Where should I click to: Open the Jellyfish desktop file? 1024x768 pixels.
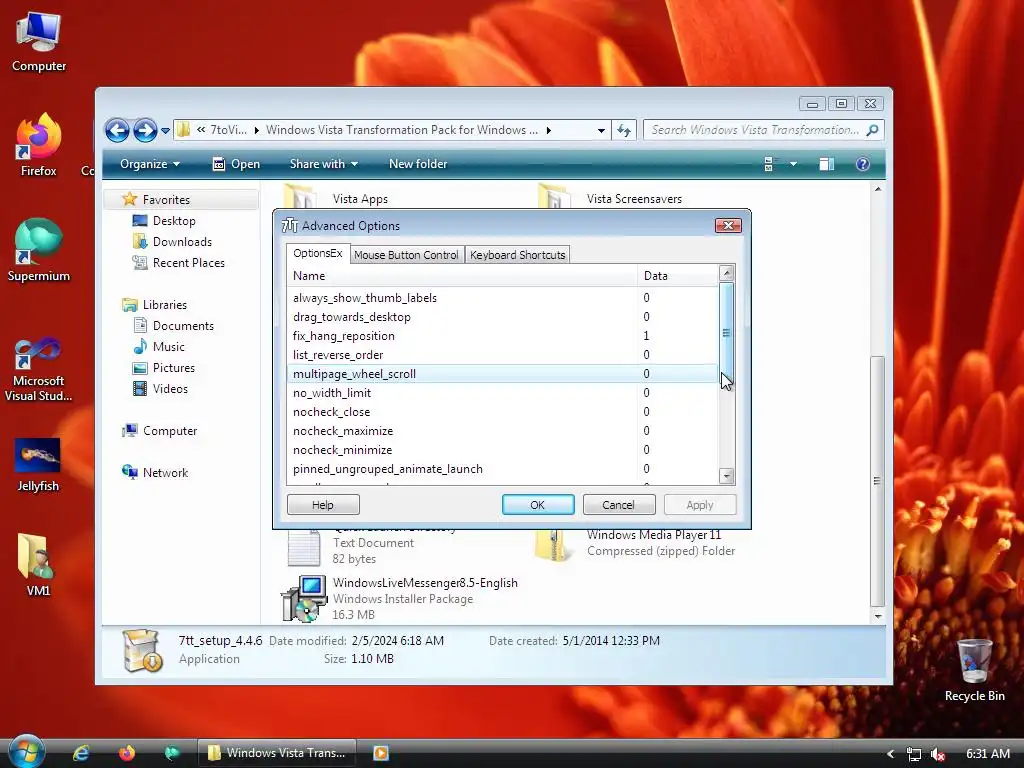38,465
